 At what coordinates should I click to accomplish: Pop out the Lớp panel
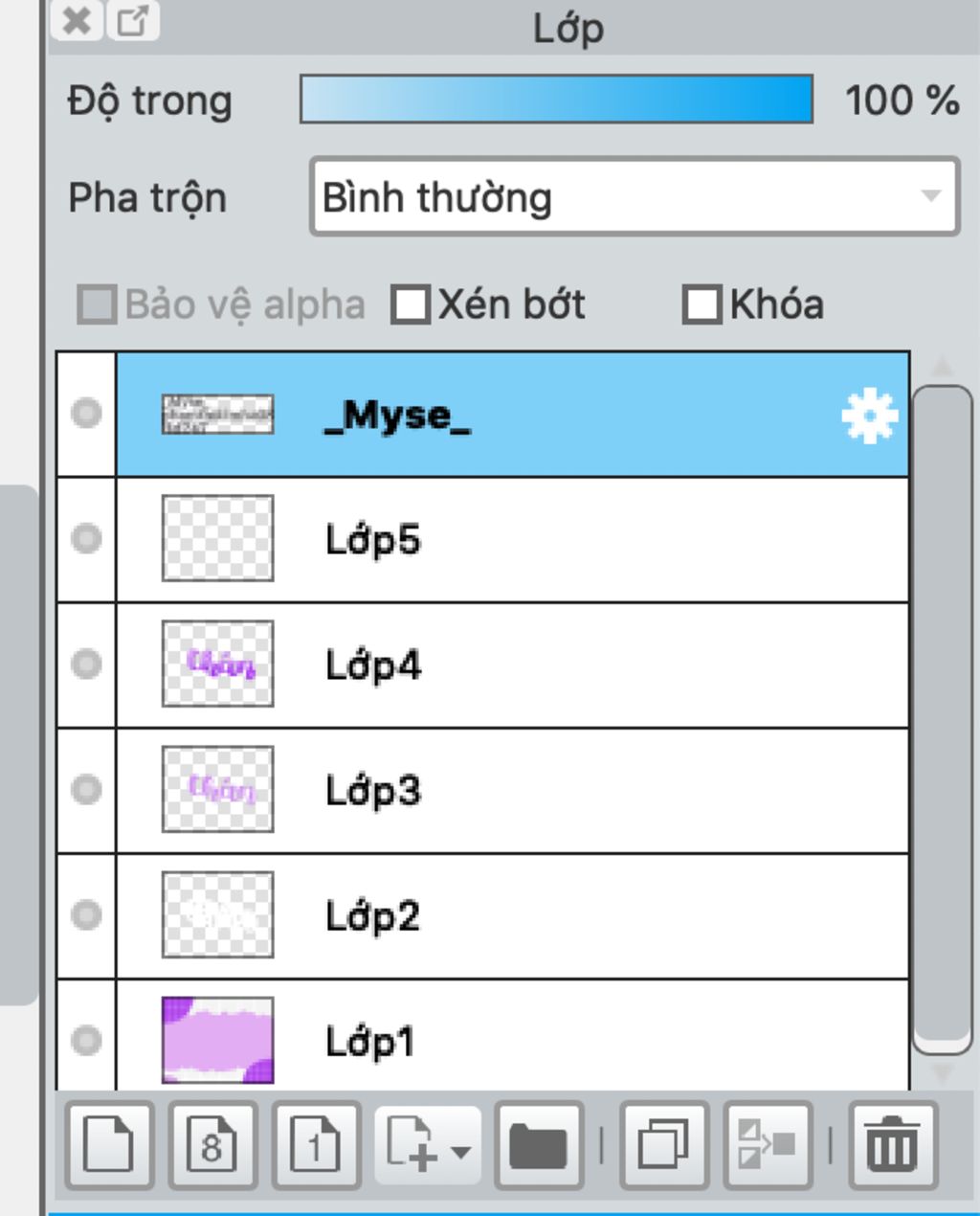coord(133,20)
